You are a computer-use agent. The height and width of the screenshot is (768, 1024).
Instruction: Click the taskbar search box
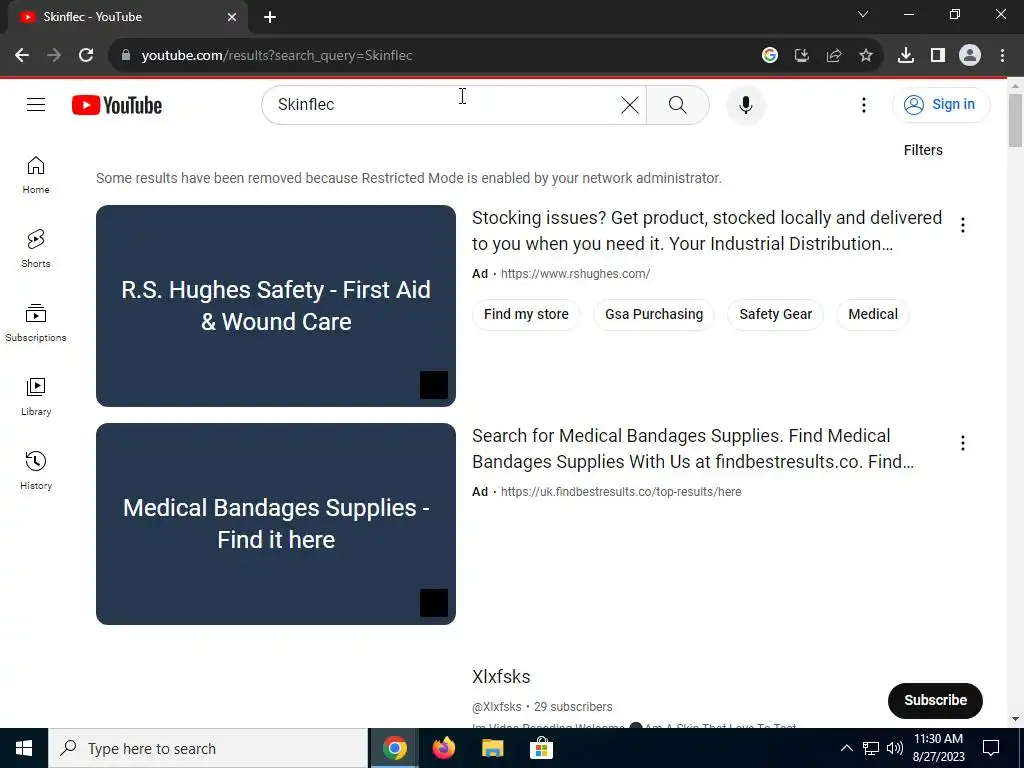208,748
